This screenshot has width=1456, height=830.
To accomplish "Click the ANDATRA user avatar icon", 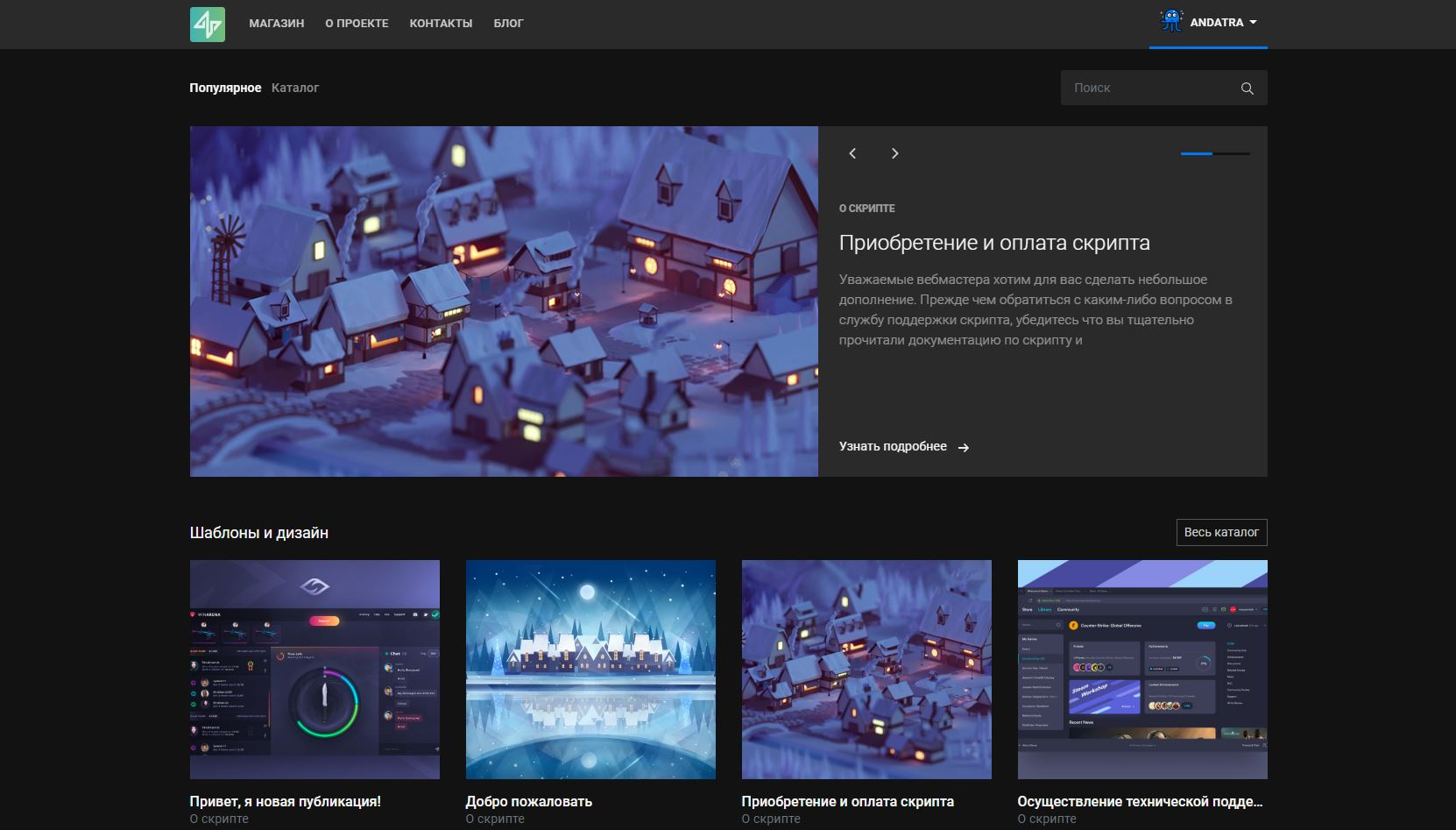I will 1171,21.
